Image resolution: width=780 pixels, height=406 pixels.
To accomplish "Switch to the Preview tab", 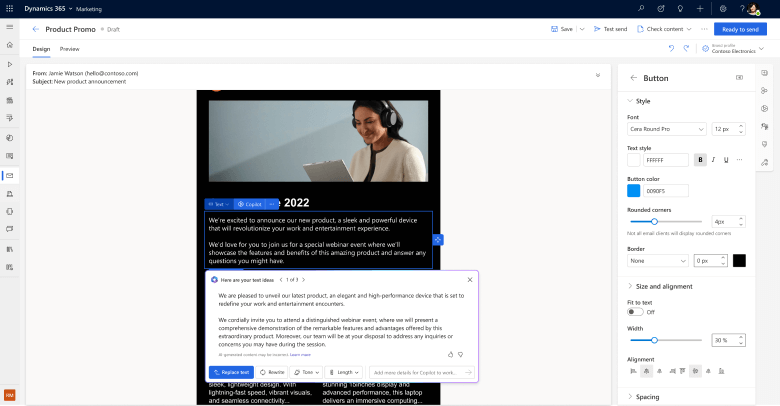I will (x=70, y=48).
